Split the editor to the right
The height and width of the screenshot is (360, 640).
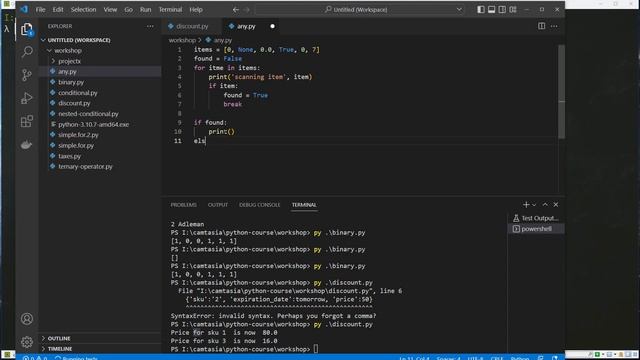(542, 26)
